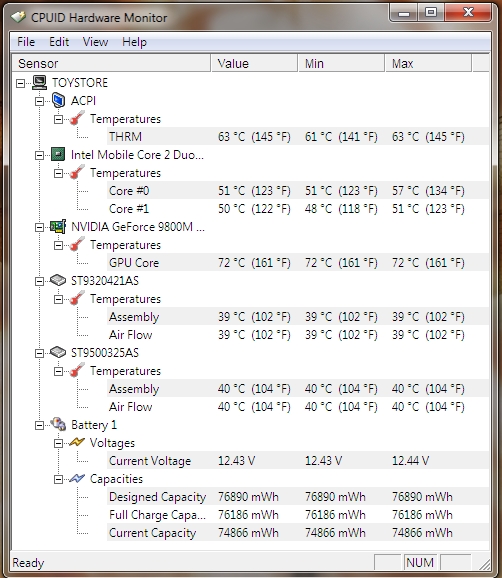Select the ACPI monitor icon
This screenshot has height=578, width=502.
58,101
